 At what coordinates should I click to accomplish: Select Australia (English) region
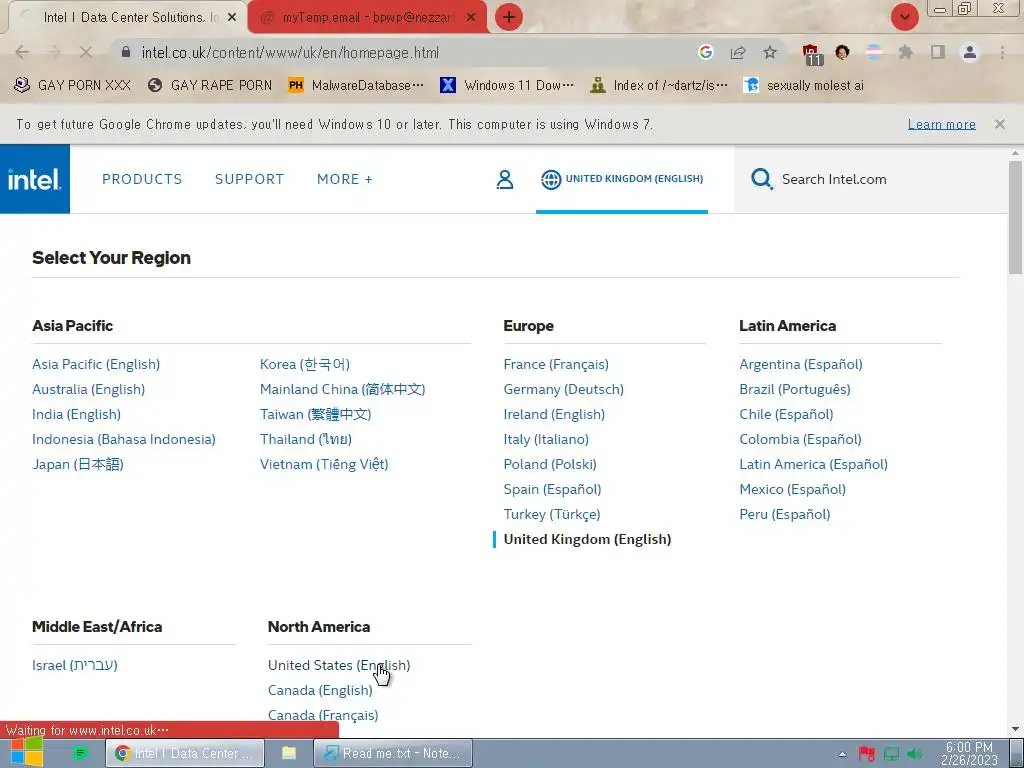click(x=88, y=389)
